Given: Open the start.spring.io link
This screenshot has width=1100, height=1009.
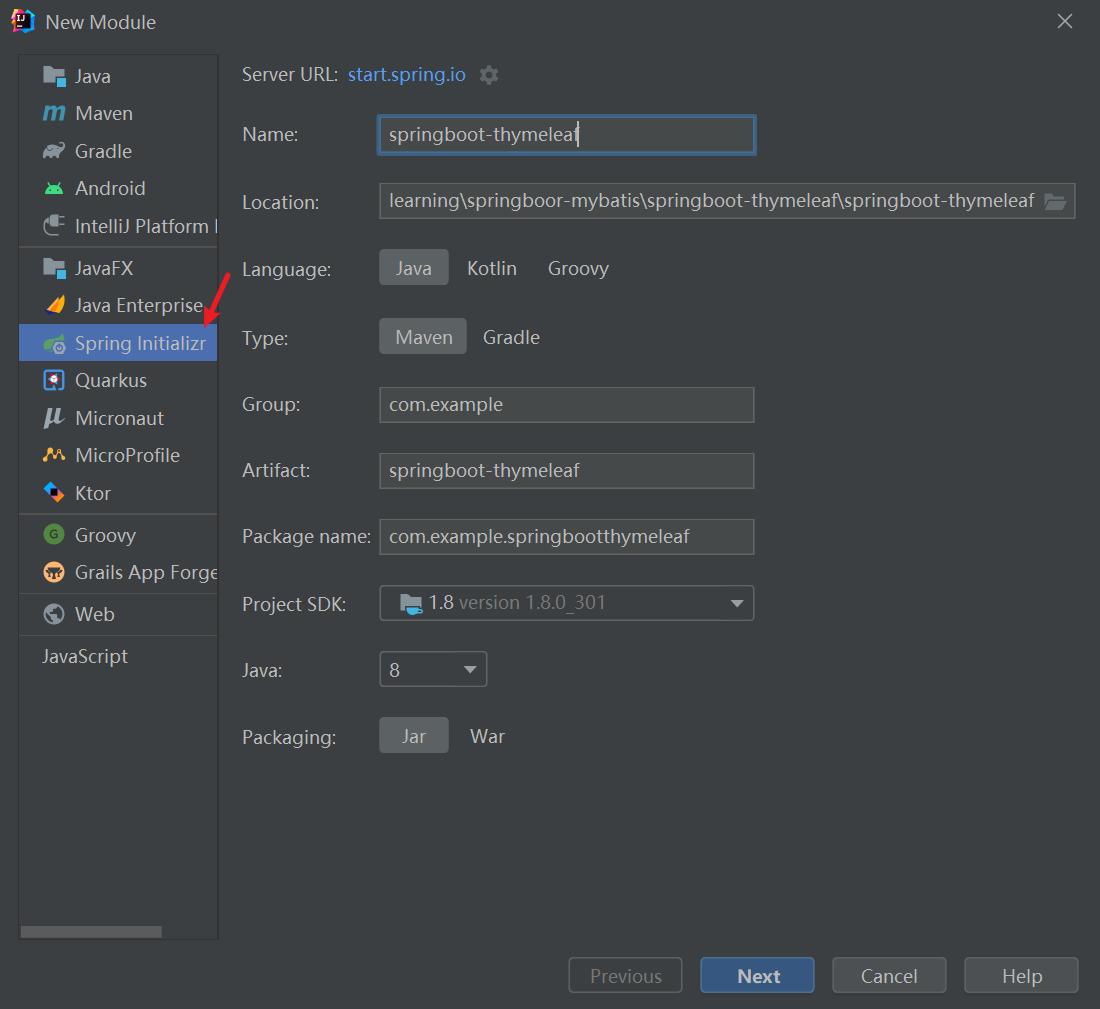Looking at the screenshot, I should point(407,74).
